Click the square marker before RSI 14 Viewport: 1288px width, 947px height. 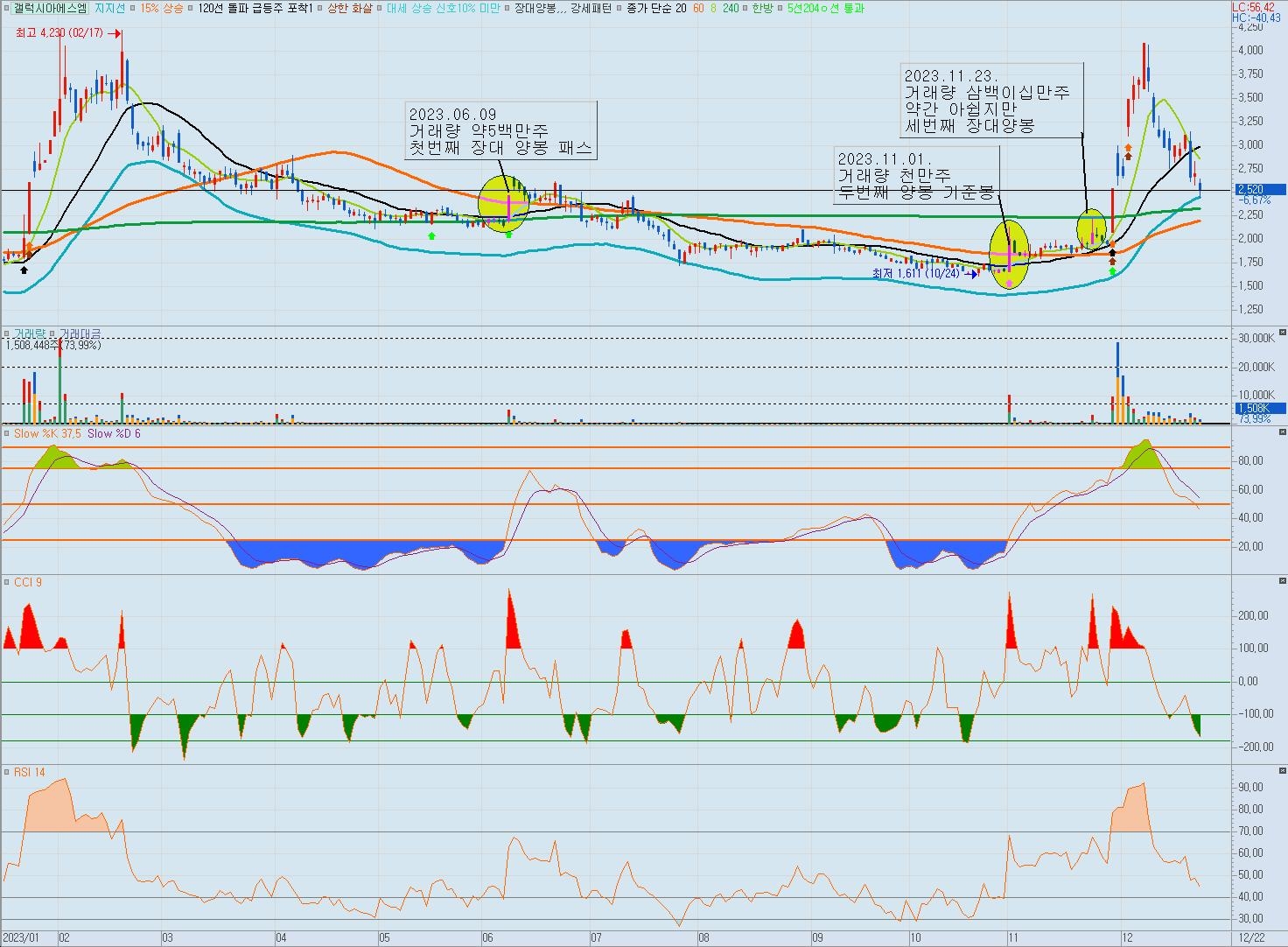7,772
